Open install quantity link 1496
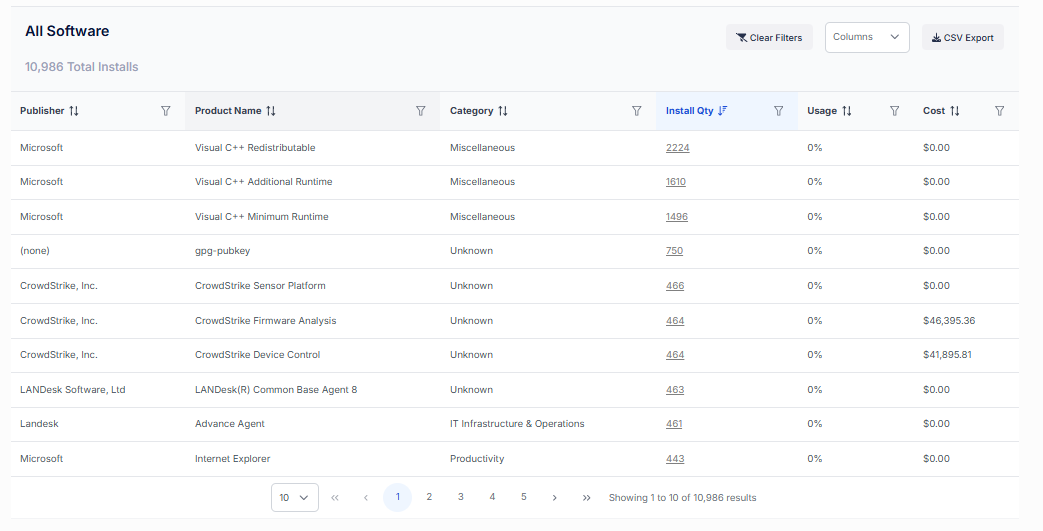 pos(676,217)
